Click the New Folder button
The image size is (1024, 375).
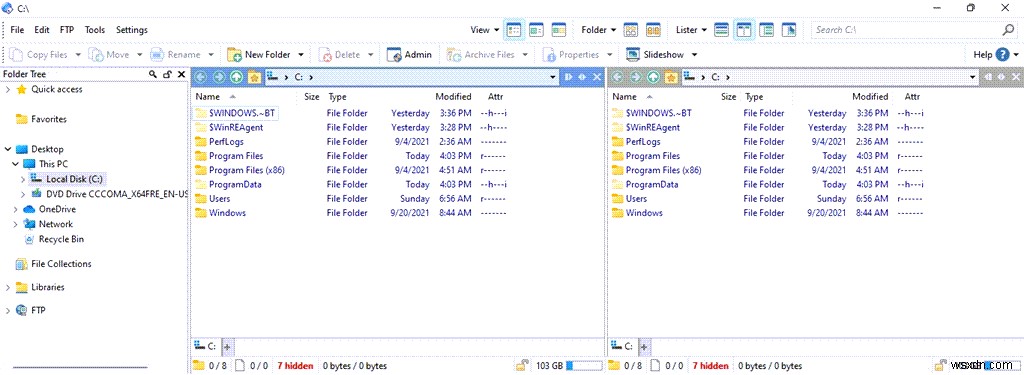[259, 55]
